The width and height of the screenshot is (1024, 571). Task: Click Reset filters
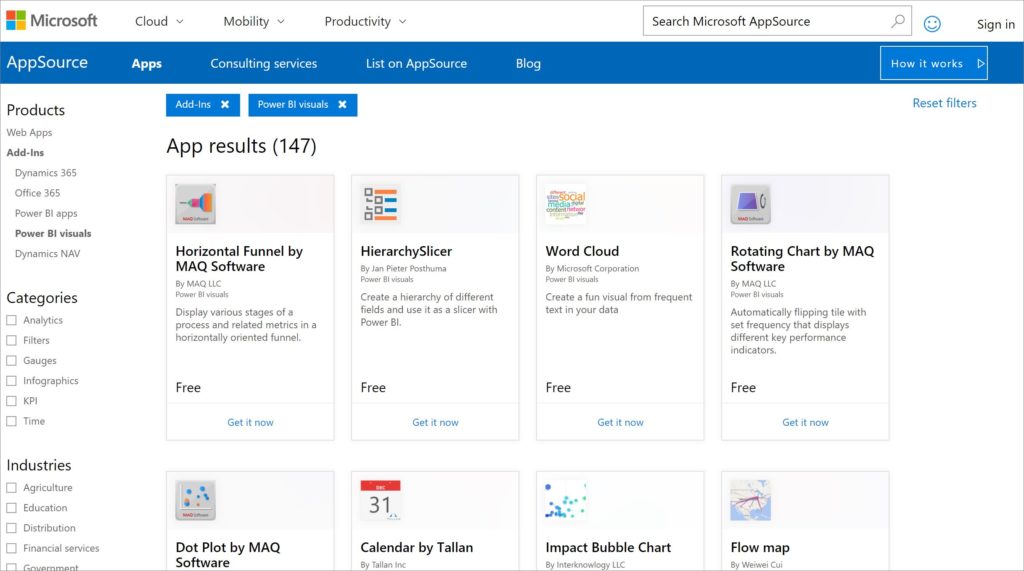(944, 103)
